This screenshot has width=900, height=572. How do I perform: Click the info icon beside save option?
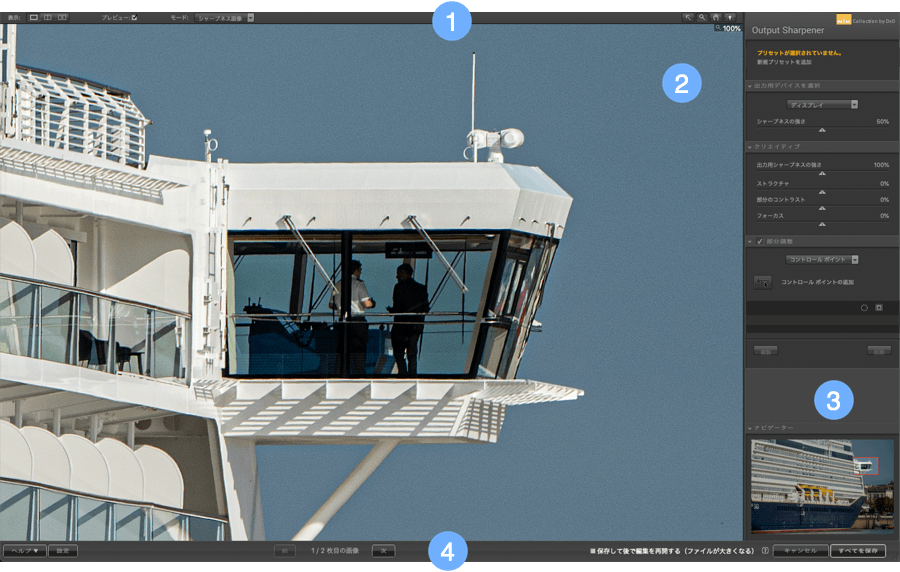[765, 551]
